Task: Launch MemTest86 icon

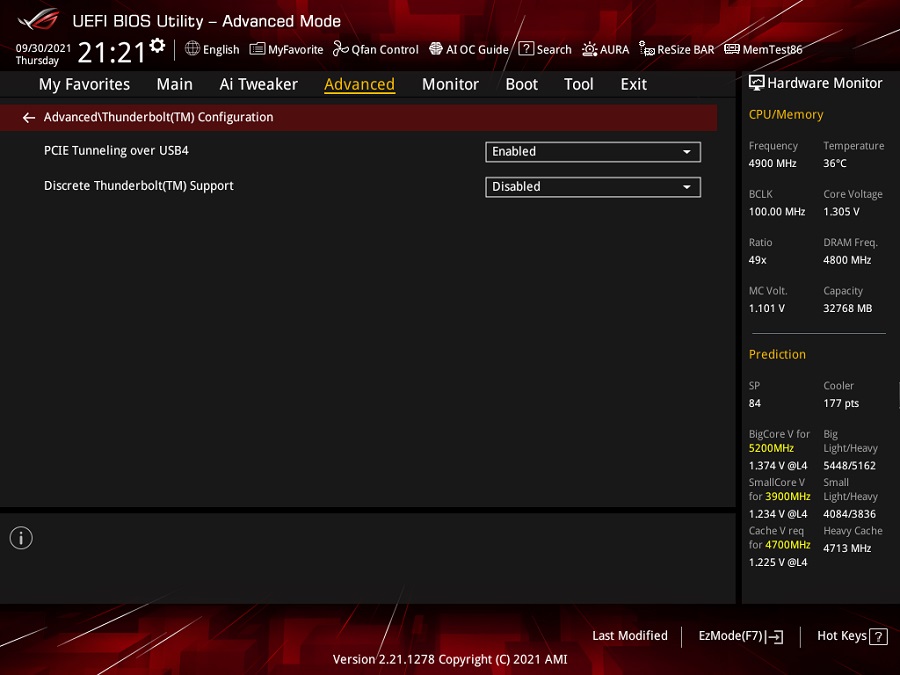Action: pos(731,49)
